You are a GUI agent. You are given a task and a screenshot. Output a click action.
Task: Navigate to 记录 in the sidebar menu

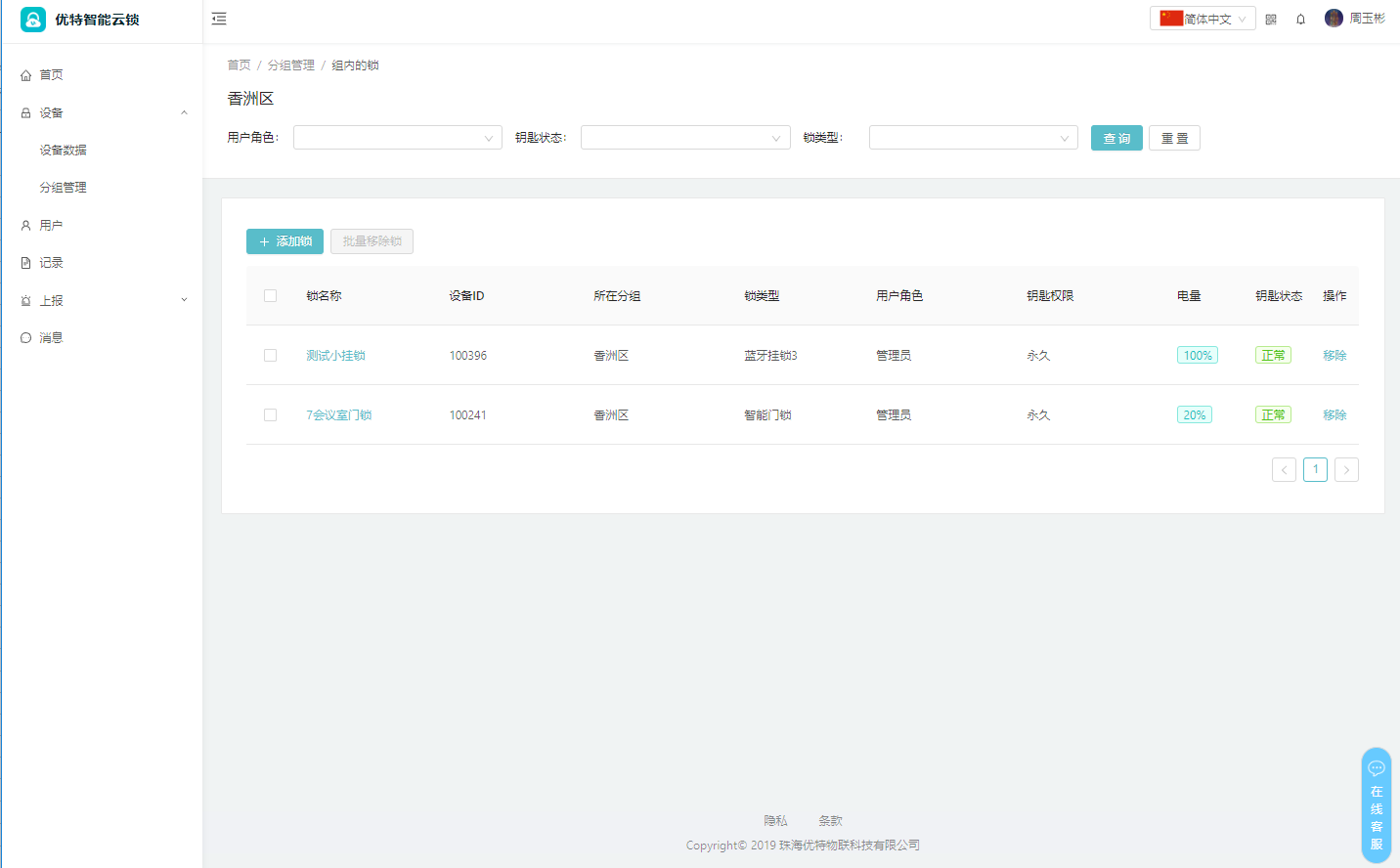(x=51, y=263)
